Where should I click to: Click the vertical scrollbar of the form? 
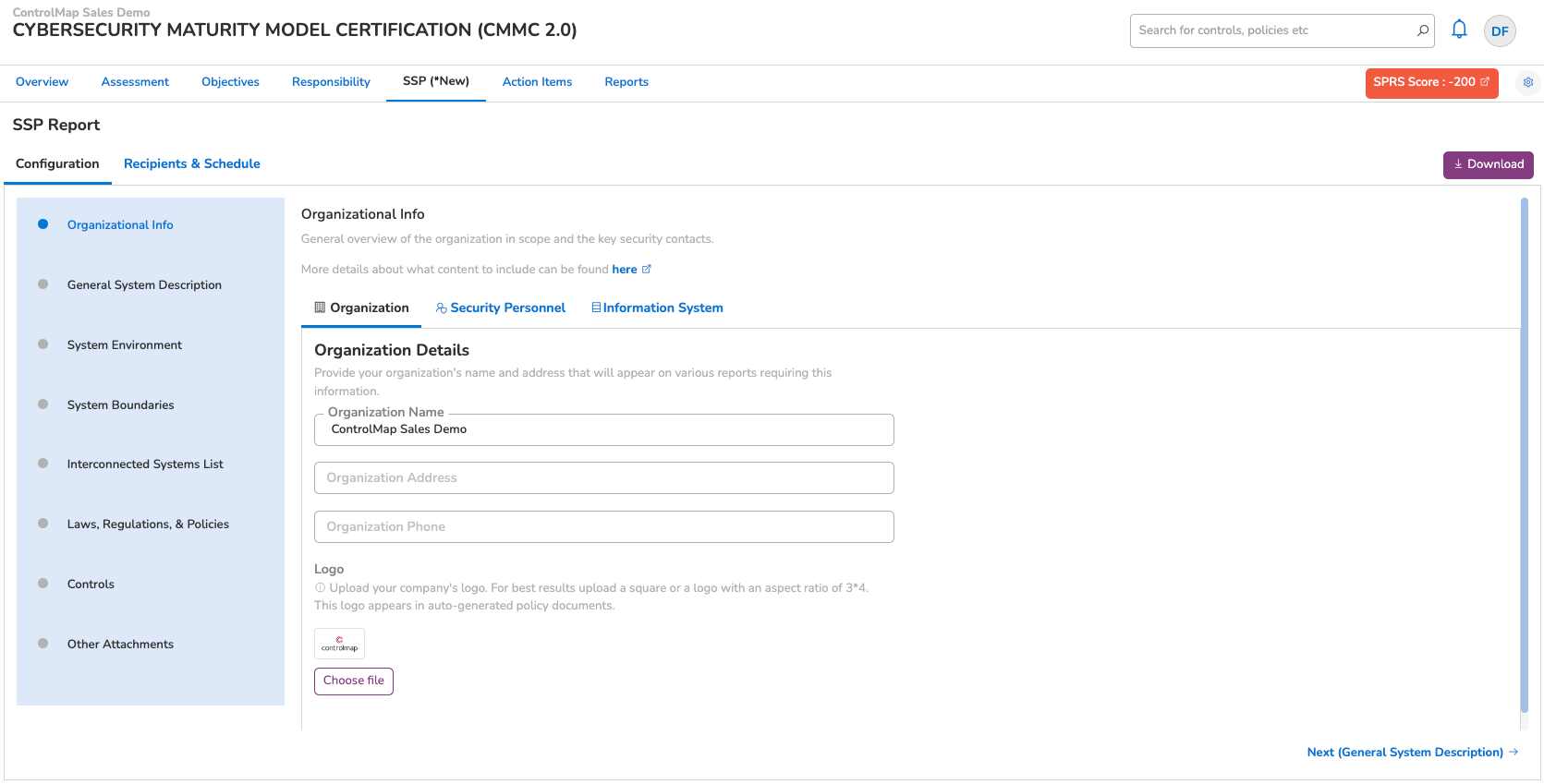tap(1525, 455)
